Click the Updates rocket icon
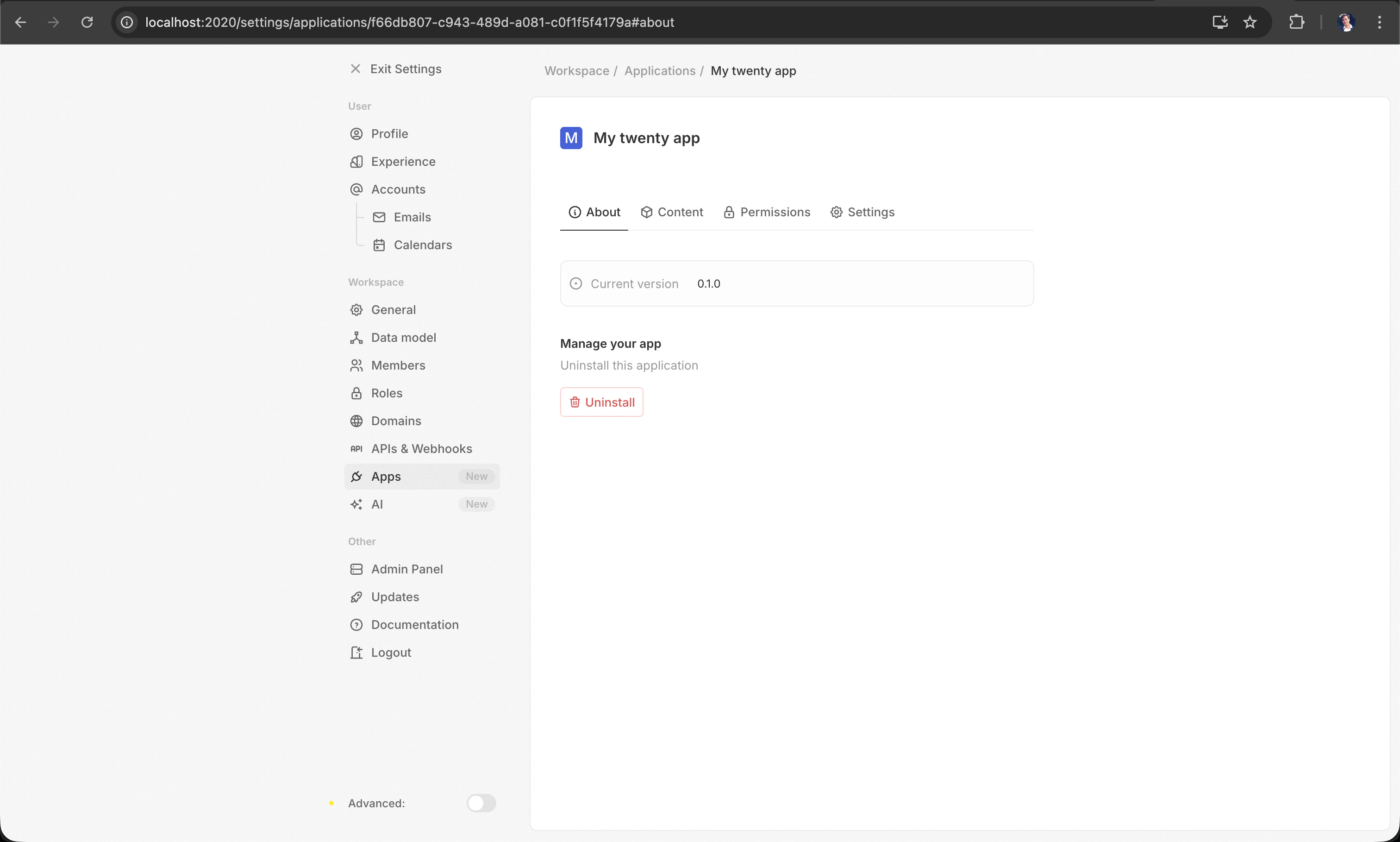Image resolution: width=1400 pixels, height=842 pixels. click(356, 597)
